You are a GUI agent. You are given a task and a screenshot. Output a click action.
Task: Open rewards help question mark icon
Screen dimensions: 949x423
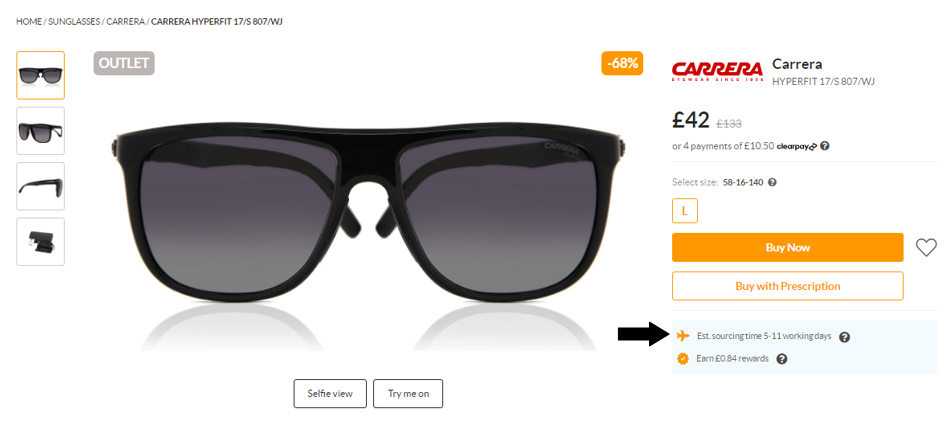[x=781, y=359]
